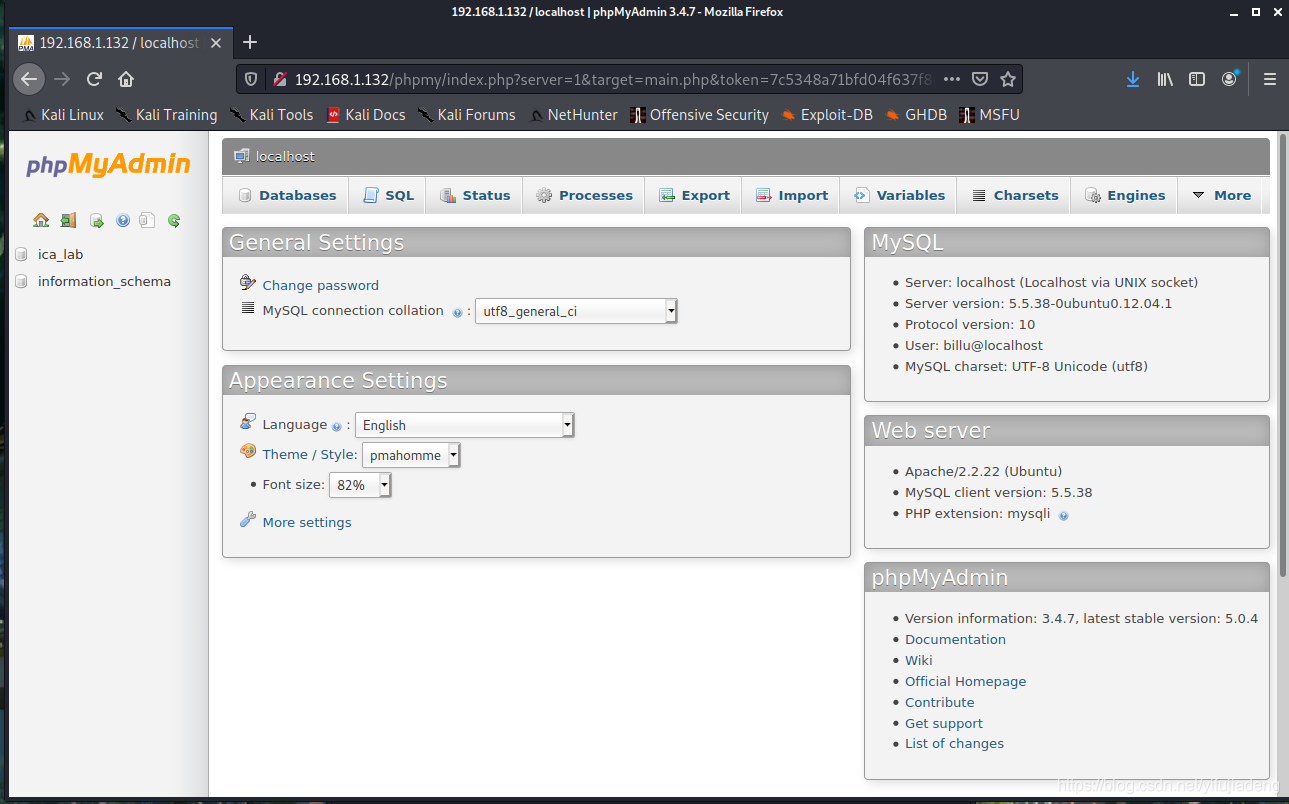1289x804 pixels.
Task: Go to the Export tab
Action: click(x=694, y=195)
